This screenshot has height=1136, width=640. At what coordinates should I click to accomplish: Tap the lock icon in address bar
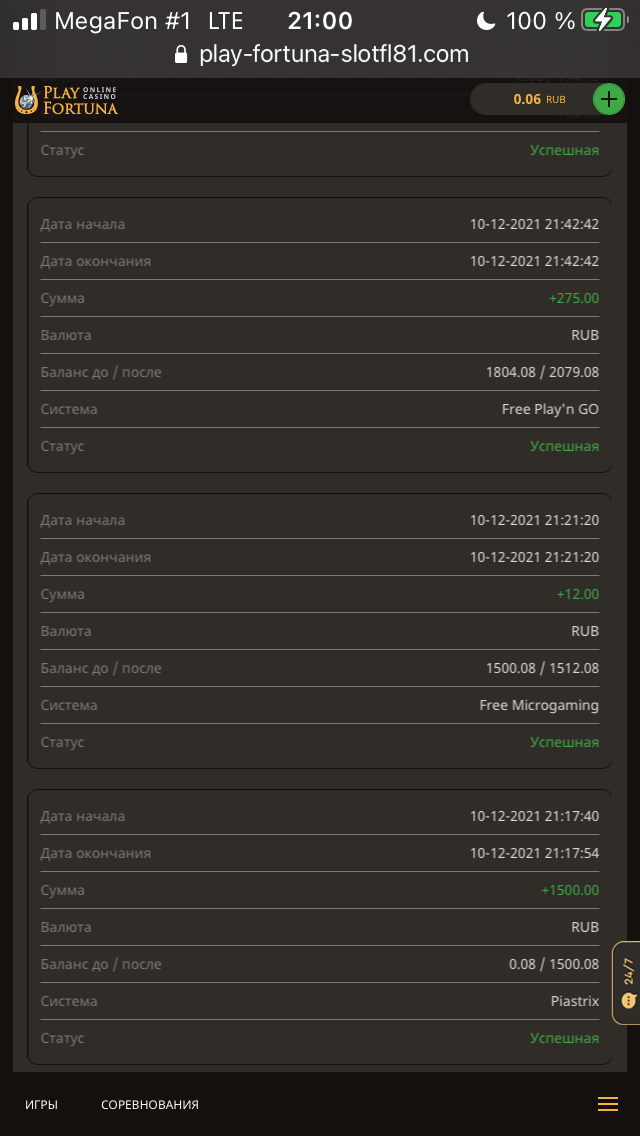(x=181, y=55)
